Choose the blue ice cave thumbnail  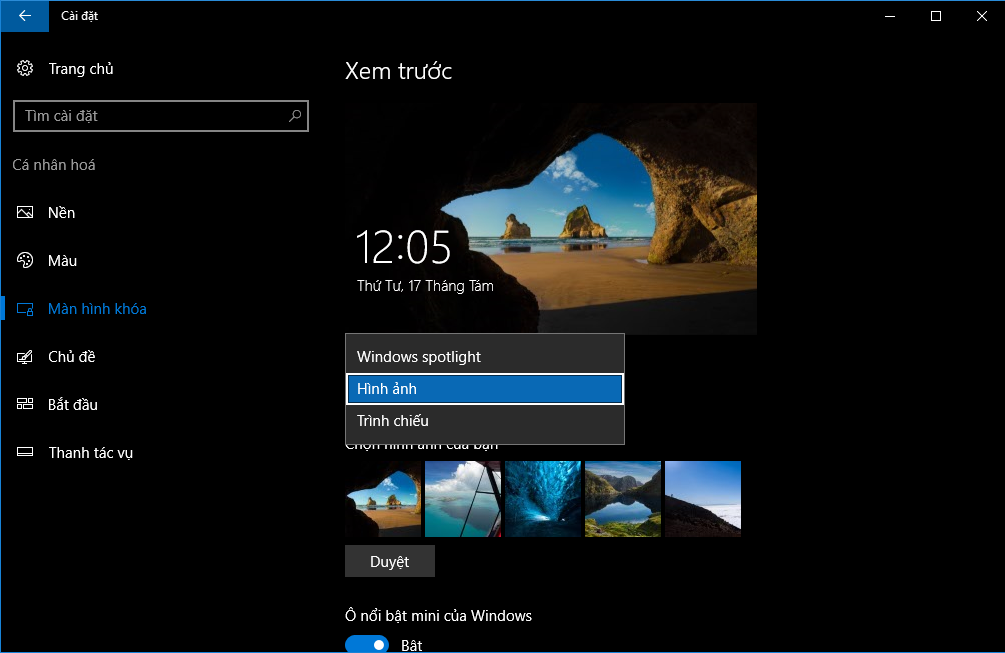click(542, 498)
